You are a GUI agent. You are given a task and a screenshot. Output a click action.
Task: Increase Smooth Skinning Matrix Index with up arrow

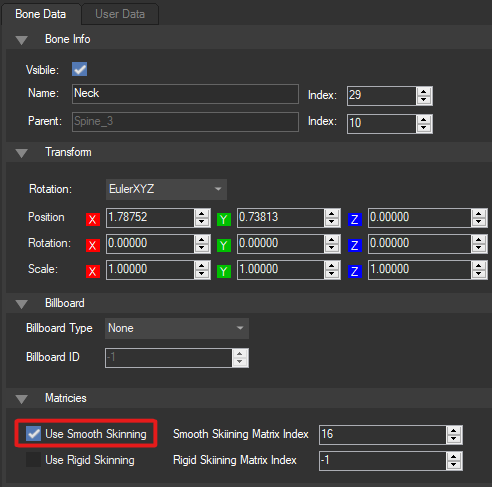(x=453, y=431)
